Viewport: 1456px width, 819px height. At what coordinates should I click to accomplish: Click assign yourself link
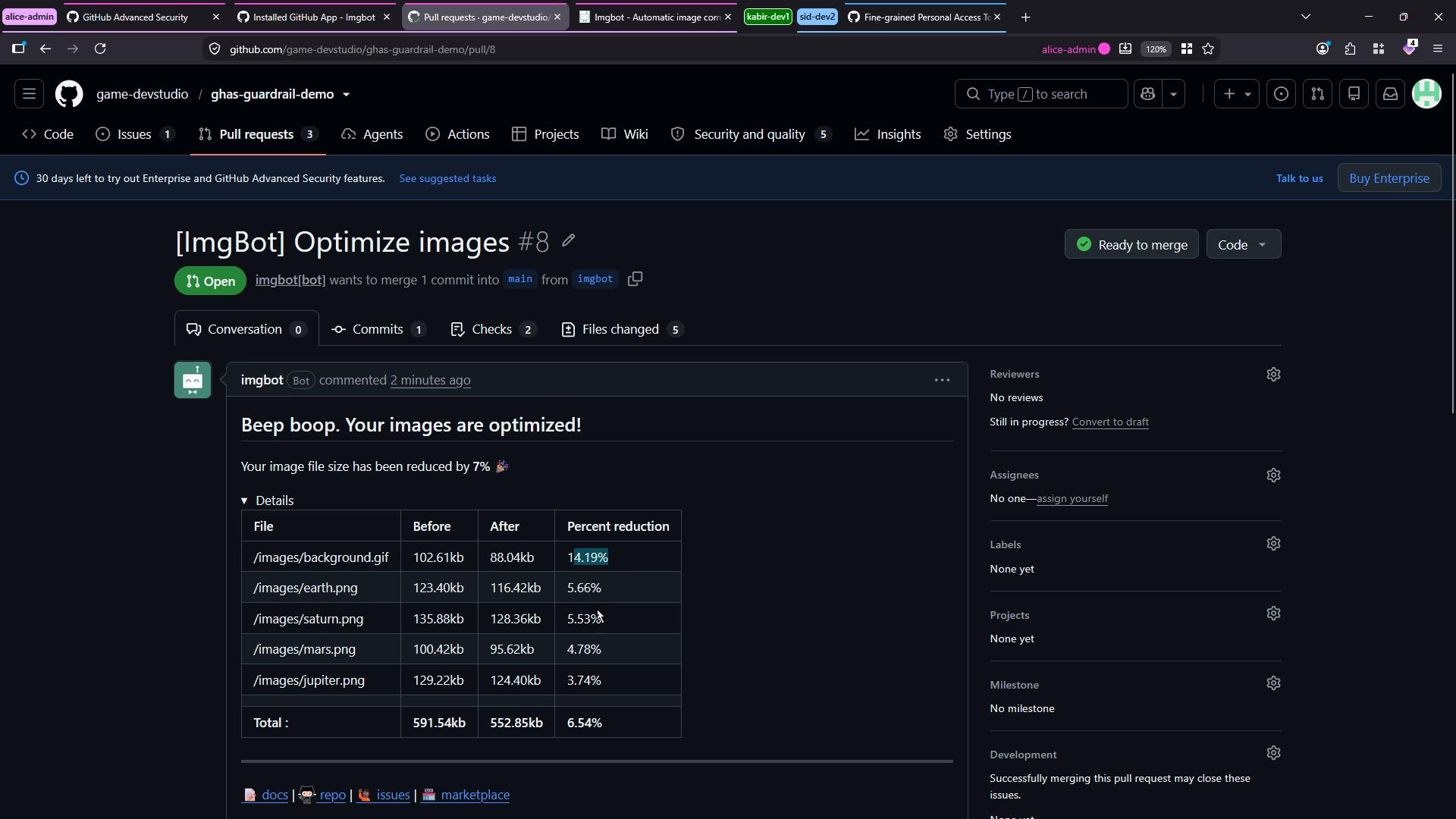point(1072,498)
